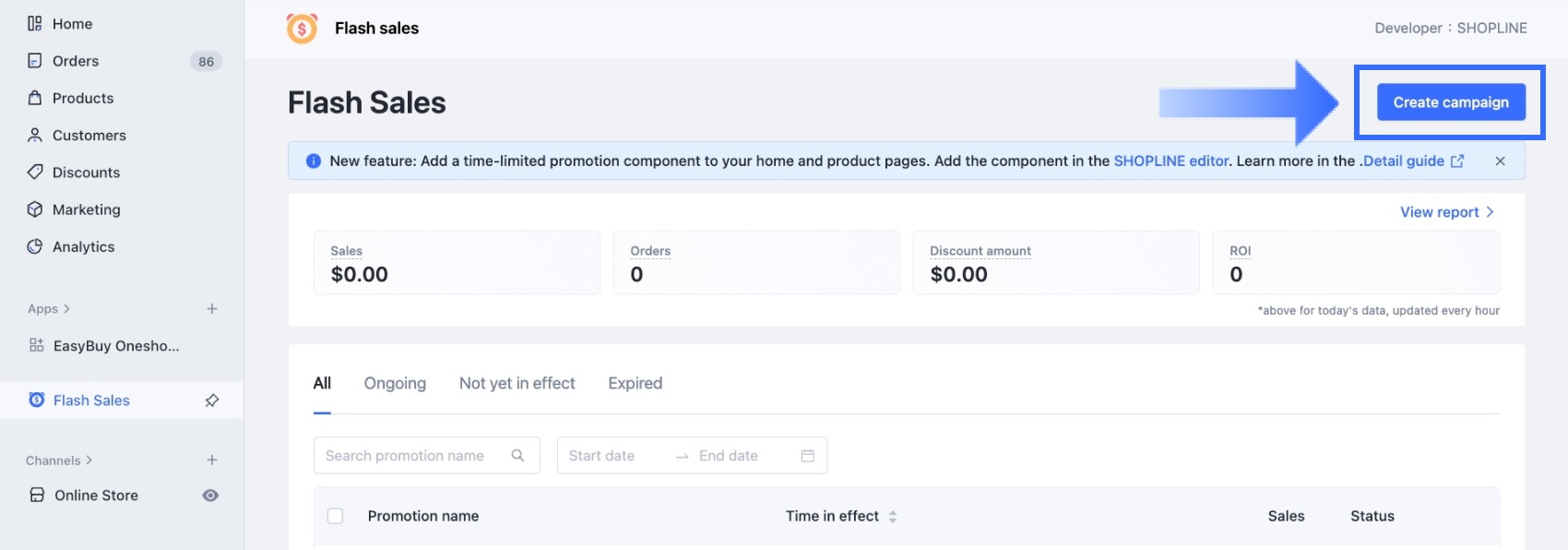The height and width of the screenshot is (550, 1568).
Task: Expand the Apps section chevron
Action: coord(66,309)
